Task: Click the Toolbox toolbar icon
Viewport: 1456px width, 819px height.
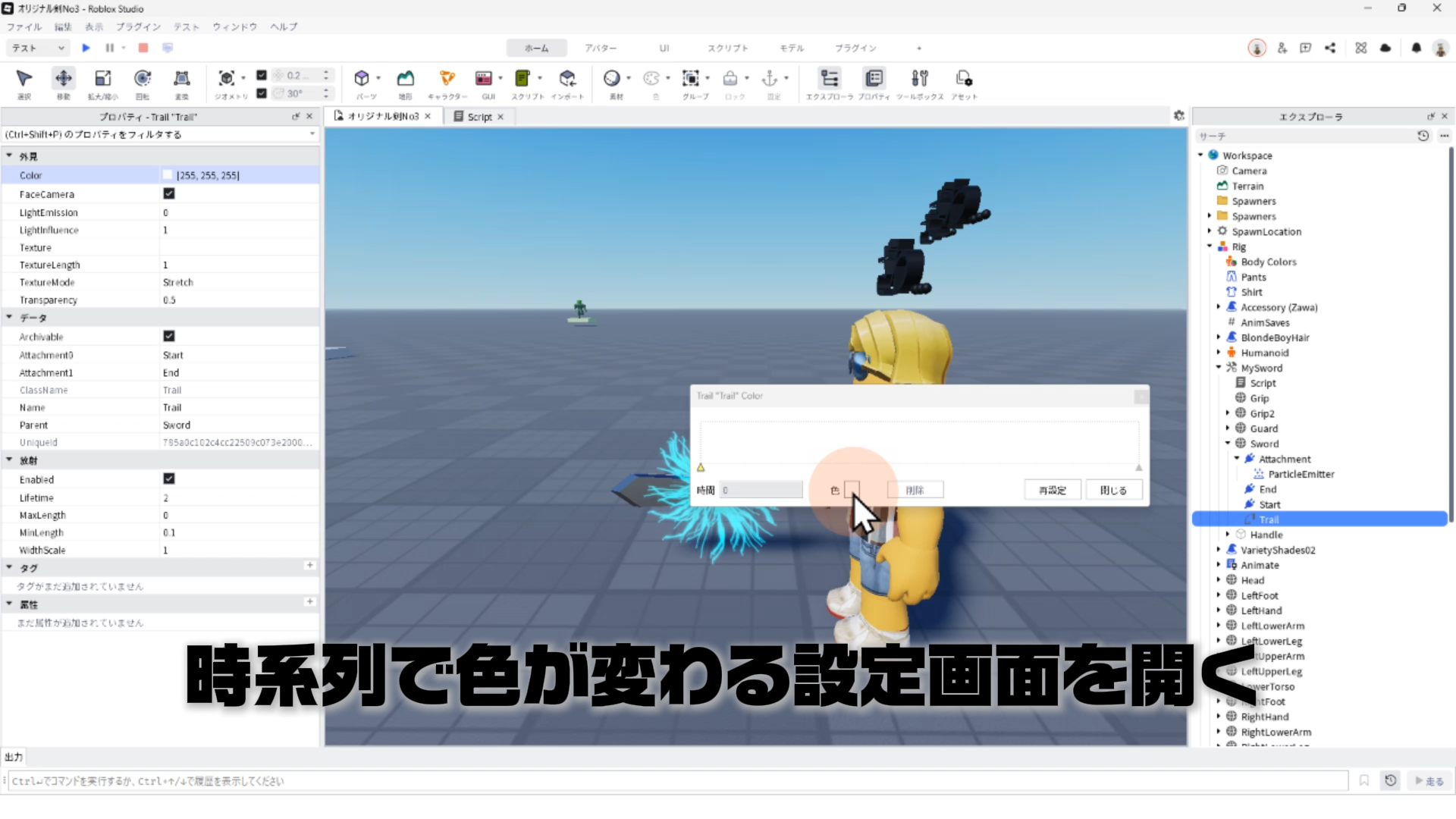Action: (x=919, y=78)
